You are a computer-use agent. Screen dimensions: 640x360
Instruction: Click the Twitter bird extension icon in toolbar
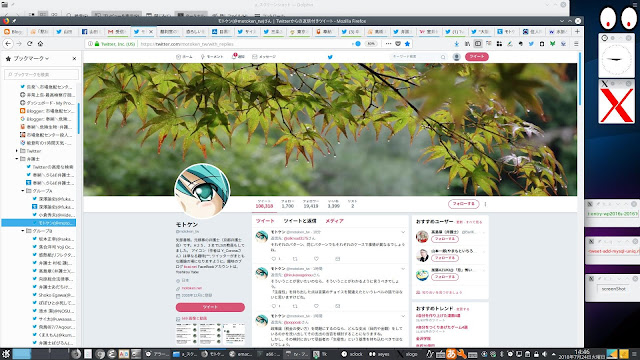pyautogui.click(x=531, y=44)
